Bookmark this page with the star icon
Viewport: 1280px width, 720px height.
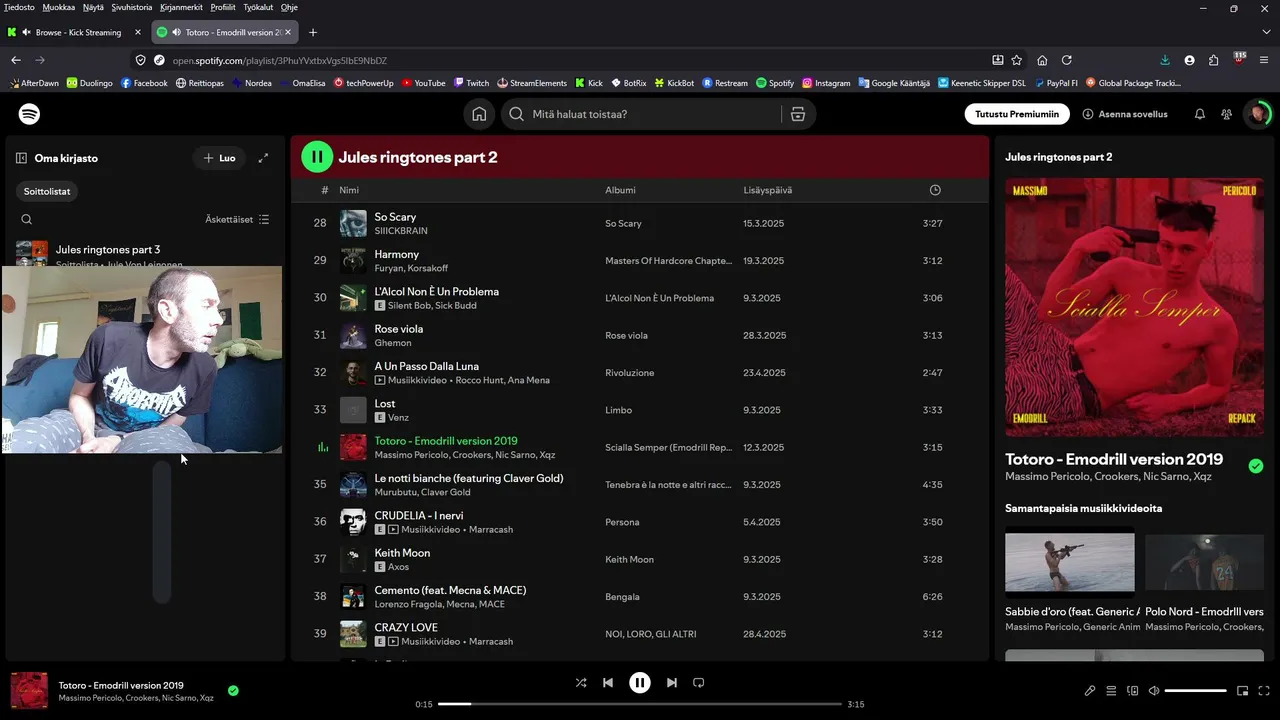[x=1017, y=60]
